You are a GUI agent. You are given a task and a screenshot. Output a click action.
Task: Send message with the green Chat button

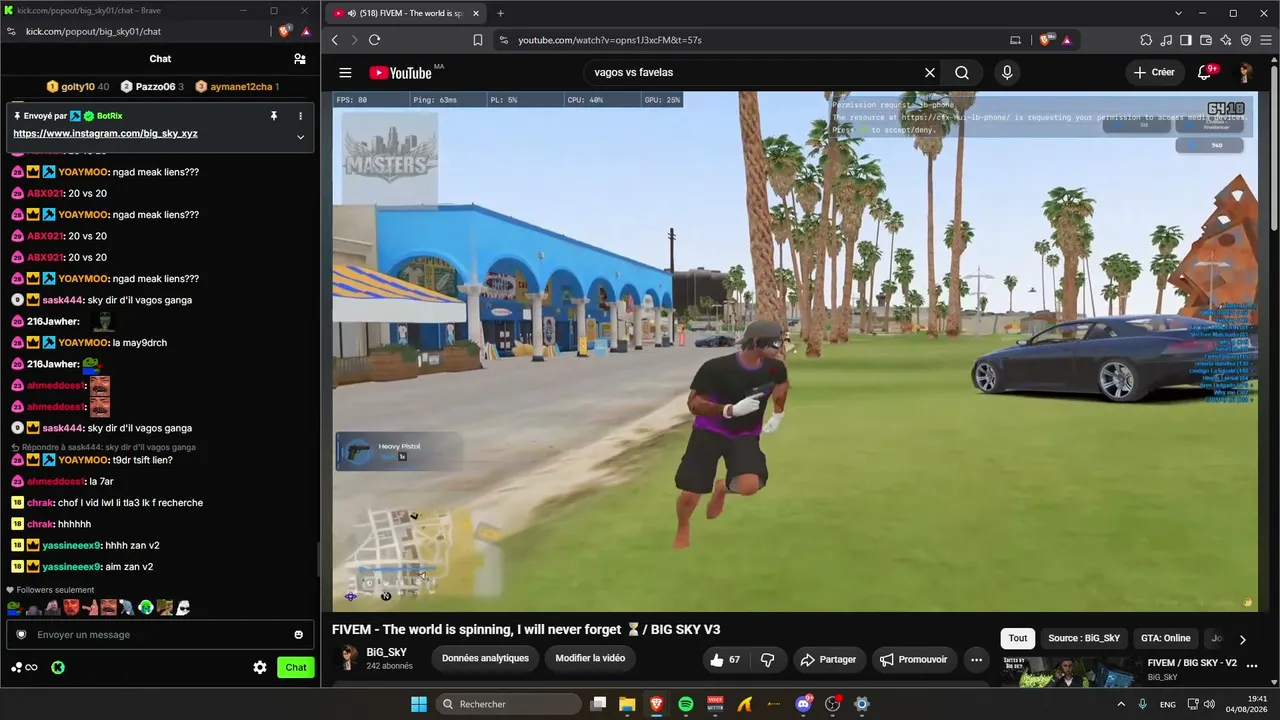(296, 667)
